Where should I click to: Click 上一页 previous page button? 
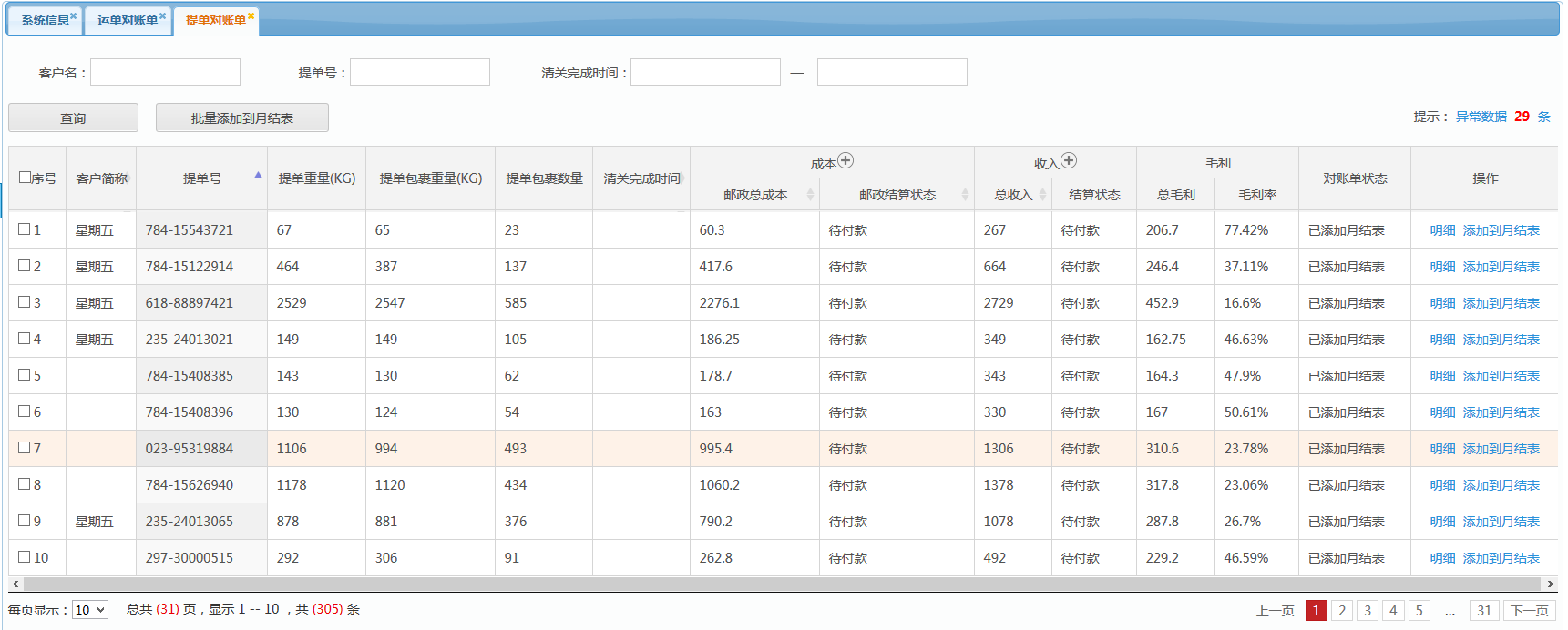pyautogui.click(x=1275, y=611)
